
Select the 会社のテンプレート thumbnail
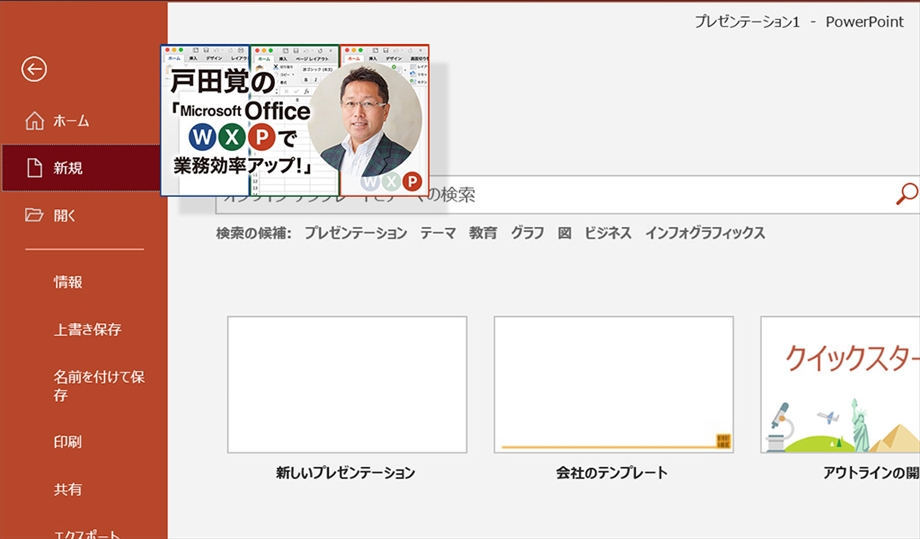click(614, 385)
